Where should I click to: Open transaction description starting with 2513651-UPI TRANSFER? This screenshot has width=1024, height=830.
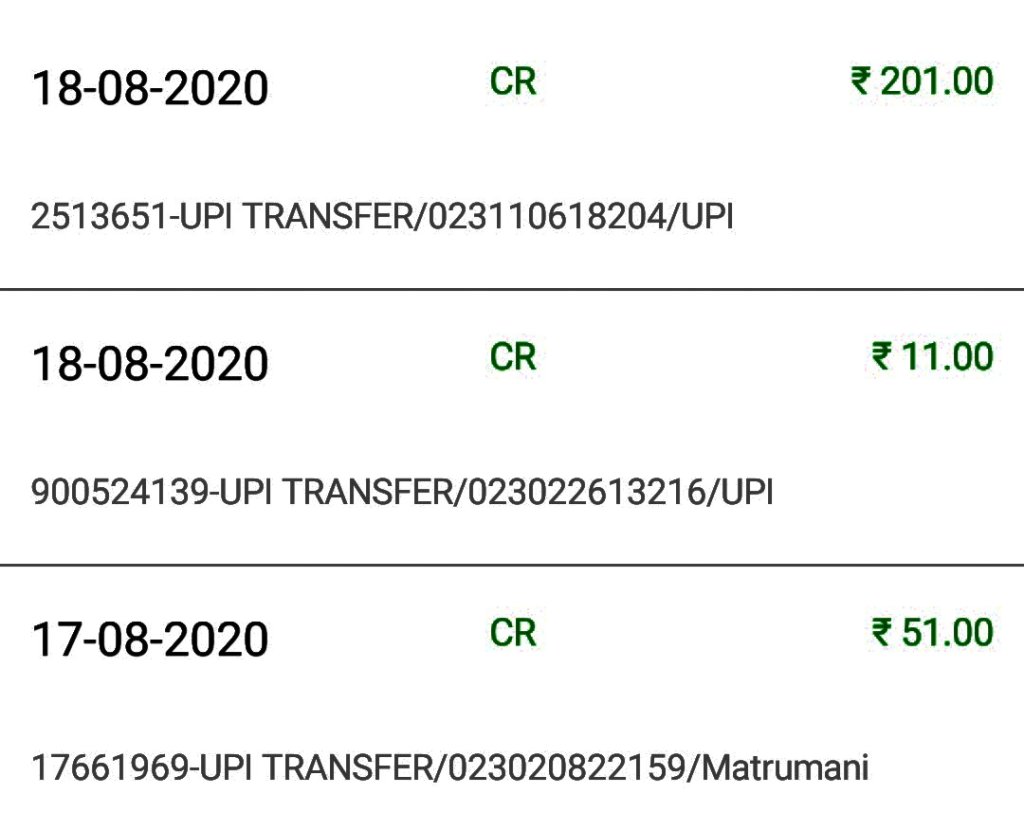point(382,217)
